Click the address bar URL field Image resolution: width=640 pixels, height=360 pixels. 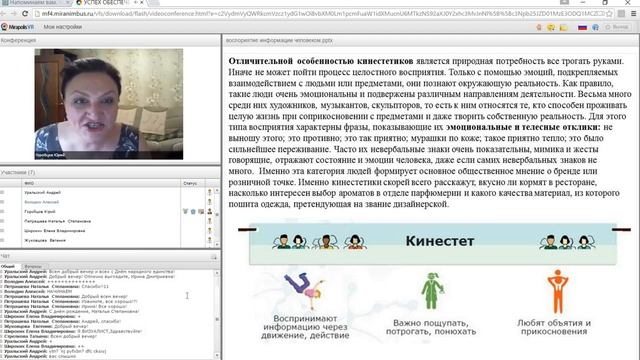point(322,14)
